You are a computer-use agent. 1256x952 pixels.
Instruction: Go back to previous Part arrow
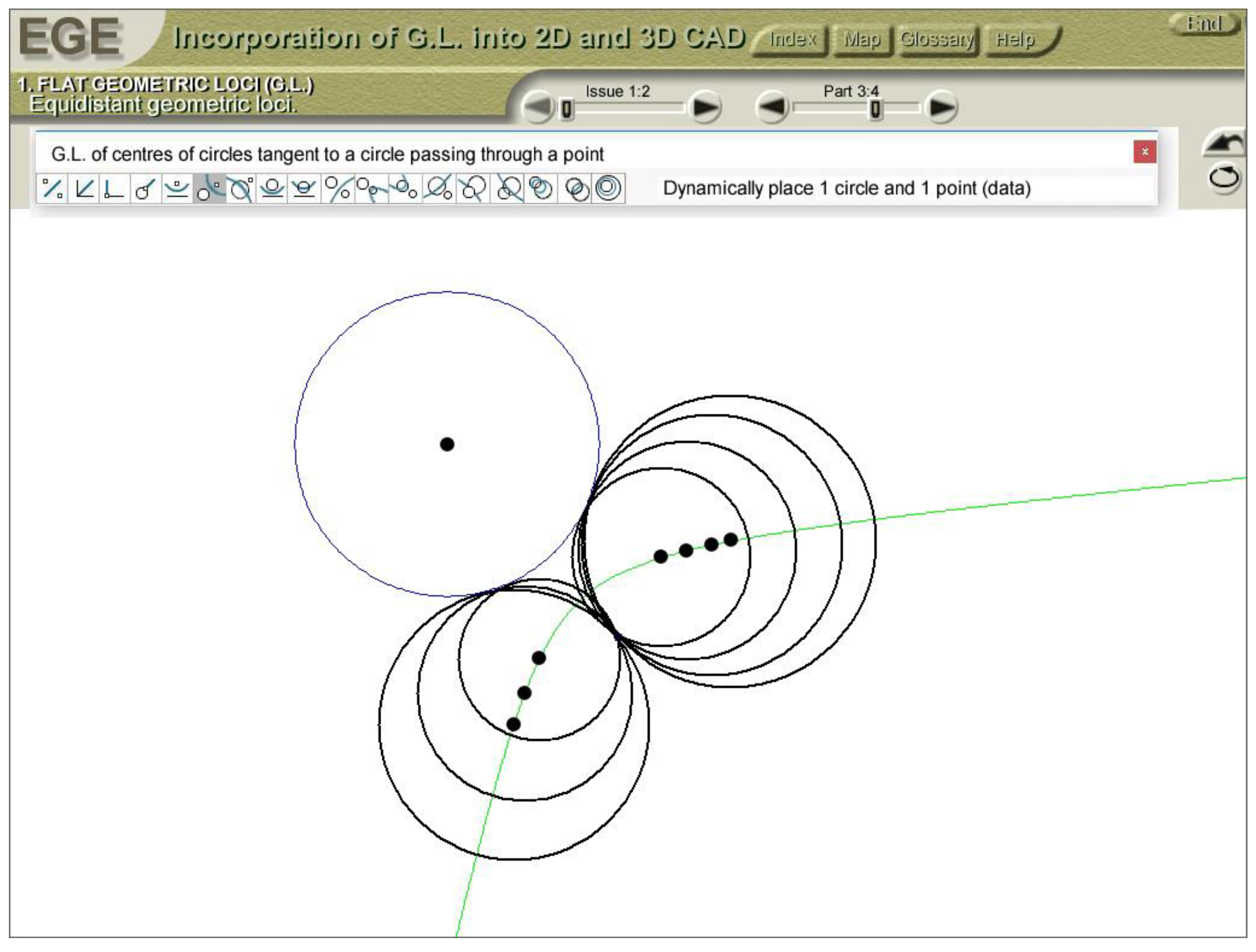pyautogui.click(x=772, y=107)
